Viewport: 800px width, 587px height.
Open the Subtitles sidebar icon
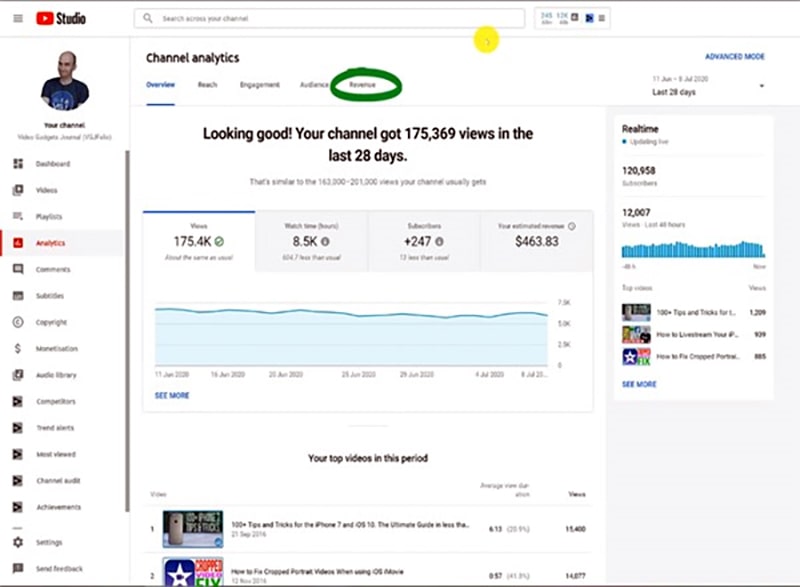(18, 295)
